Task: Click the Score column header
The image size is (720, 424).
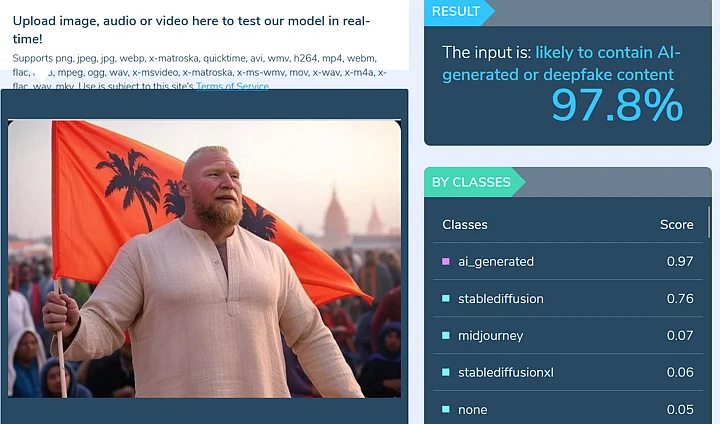Action: [x=676, y=225]
